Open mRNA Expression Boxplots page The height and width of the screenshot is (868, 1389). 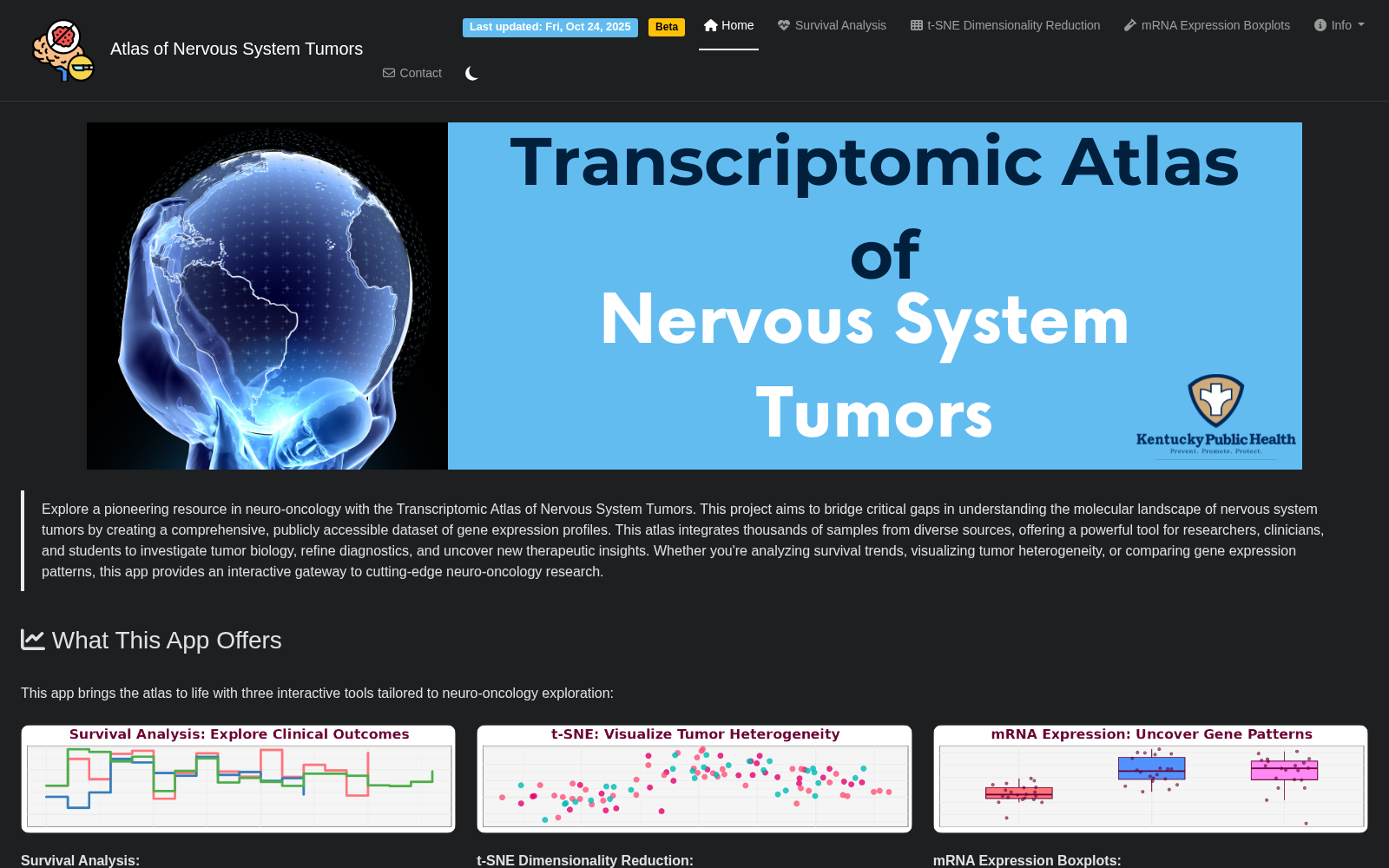1207,25
